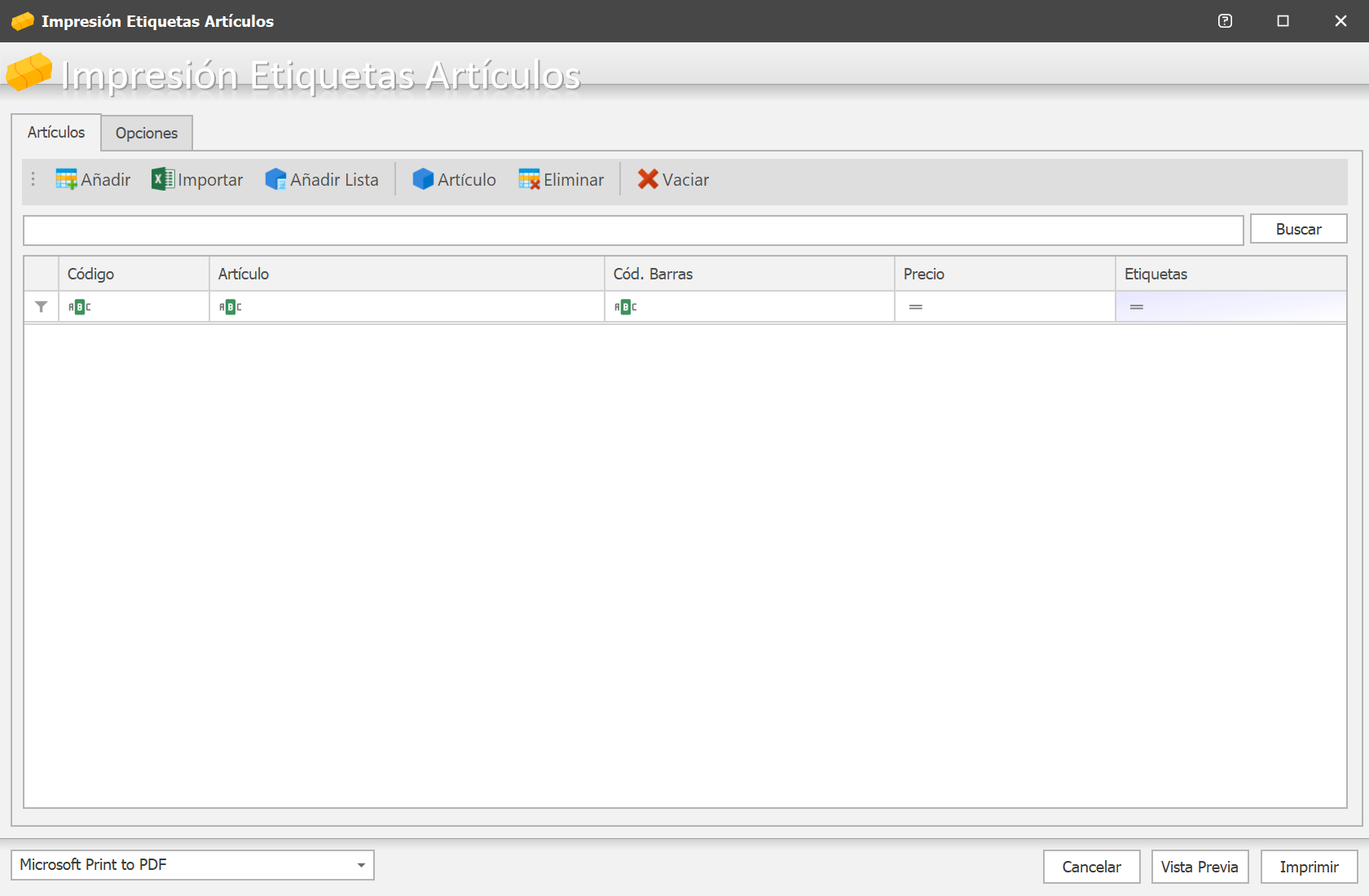The image size is (1369, 896).
Task: Sort by the Precio column header
Action: tap(1005, 274)
